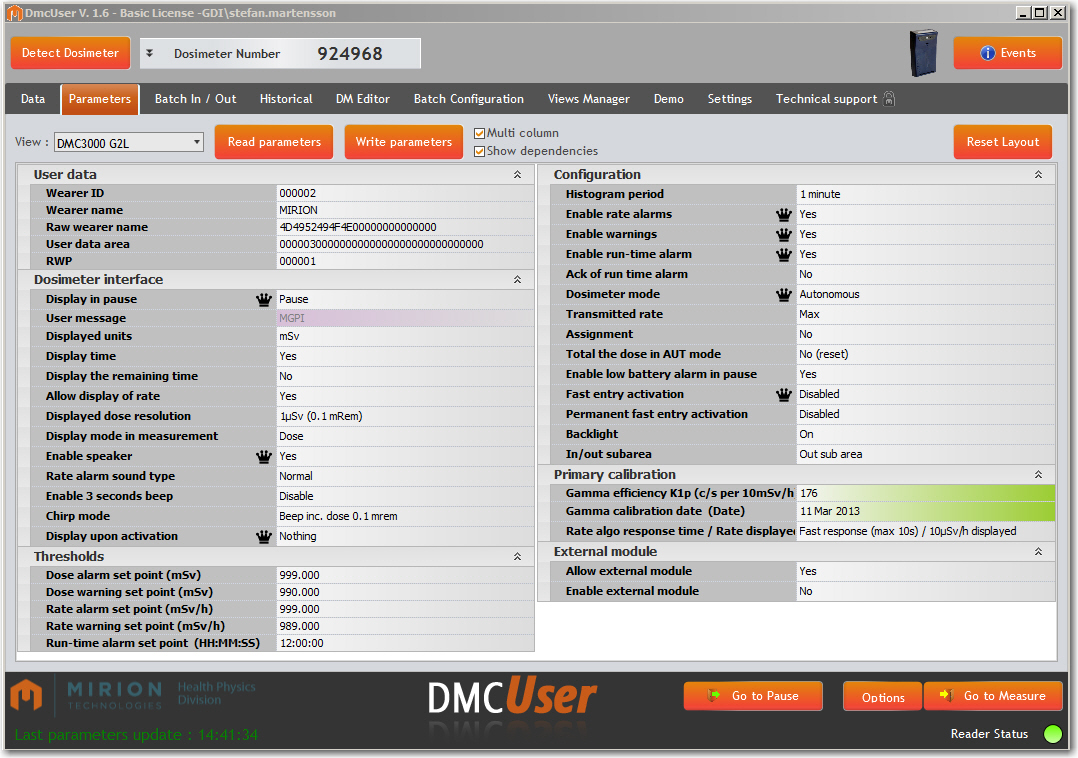The width and height of the screenshot is (1078, 758).
Task: Click crown icon beside Enable speaker
Action: pyautogui.click(x=264, y=456)
